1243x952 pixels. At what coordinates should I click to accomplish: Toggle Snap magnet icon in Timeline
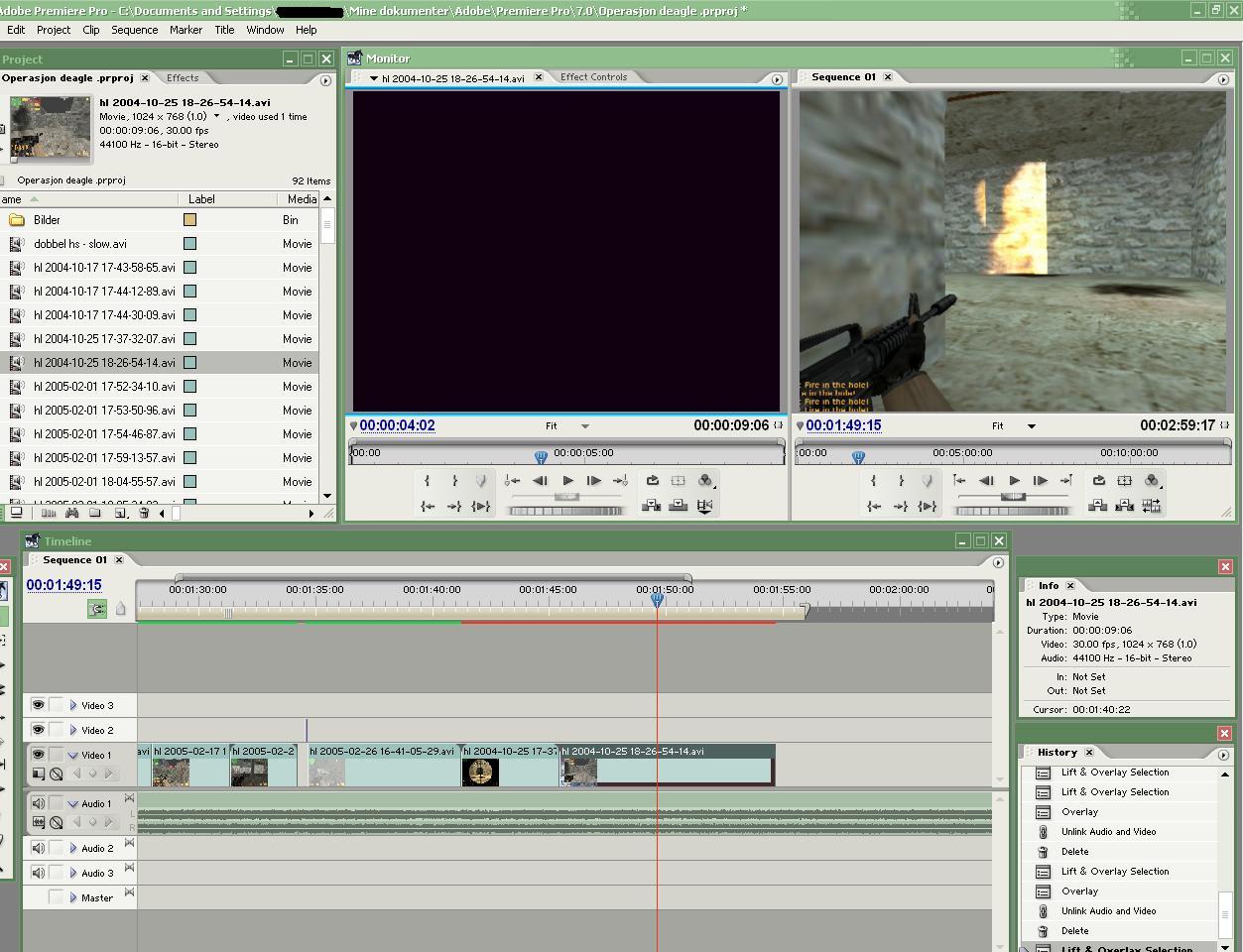point(97,609)
